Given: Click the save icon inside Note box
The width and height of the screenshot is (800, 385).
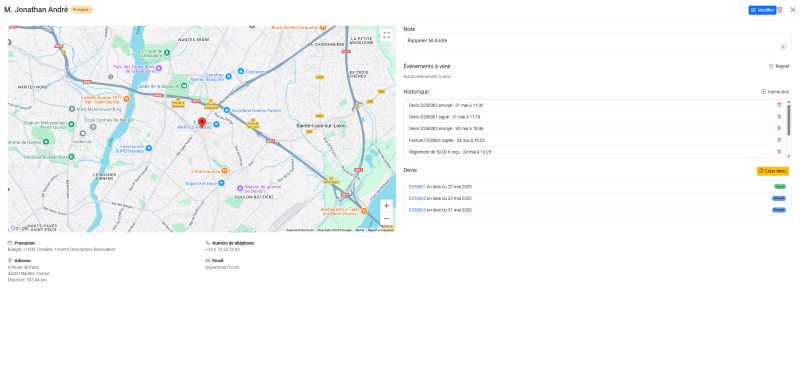Looking at the screenshot, I should [x=783, y=47].
